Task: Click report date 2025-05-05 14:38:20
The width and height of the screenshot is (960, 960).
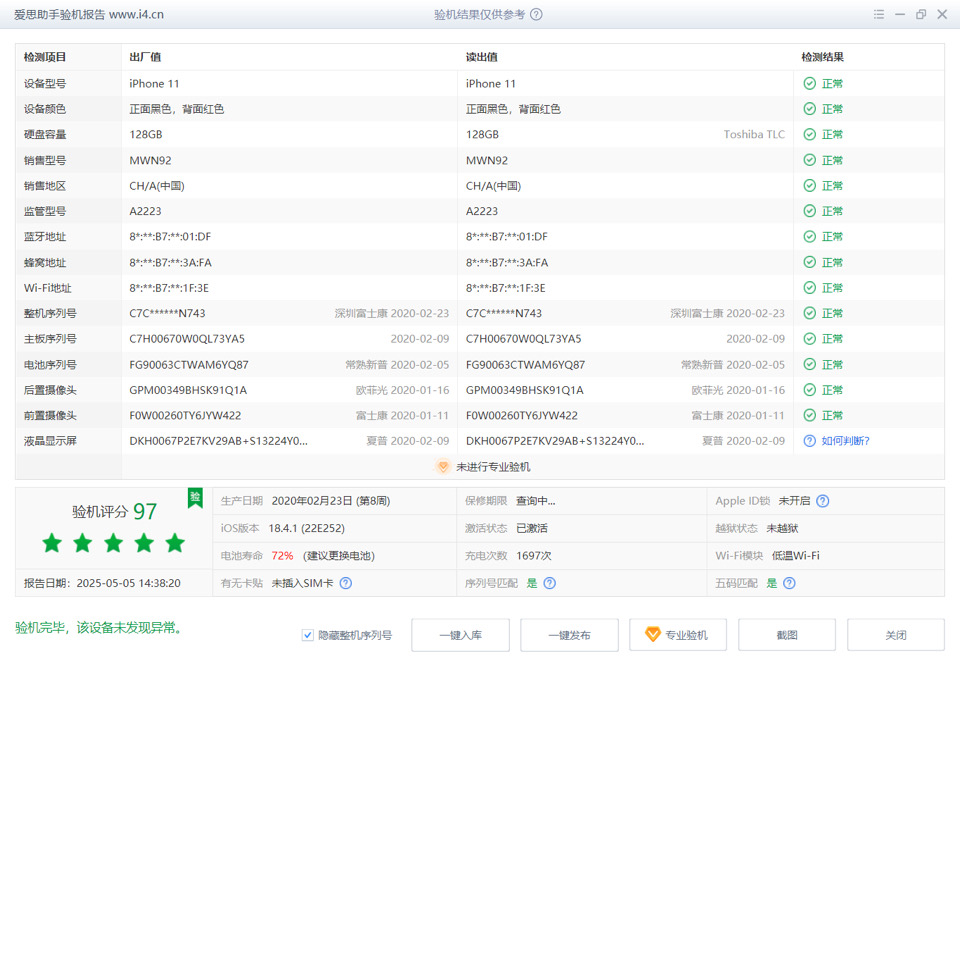Action: [129, 583]
